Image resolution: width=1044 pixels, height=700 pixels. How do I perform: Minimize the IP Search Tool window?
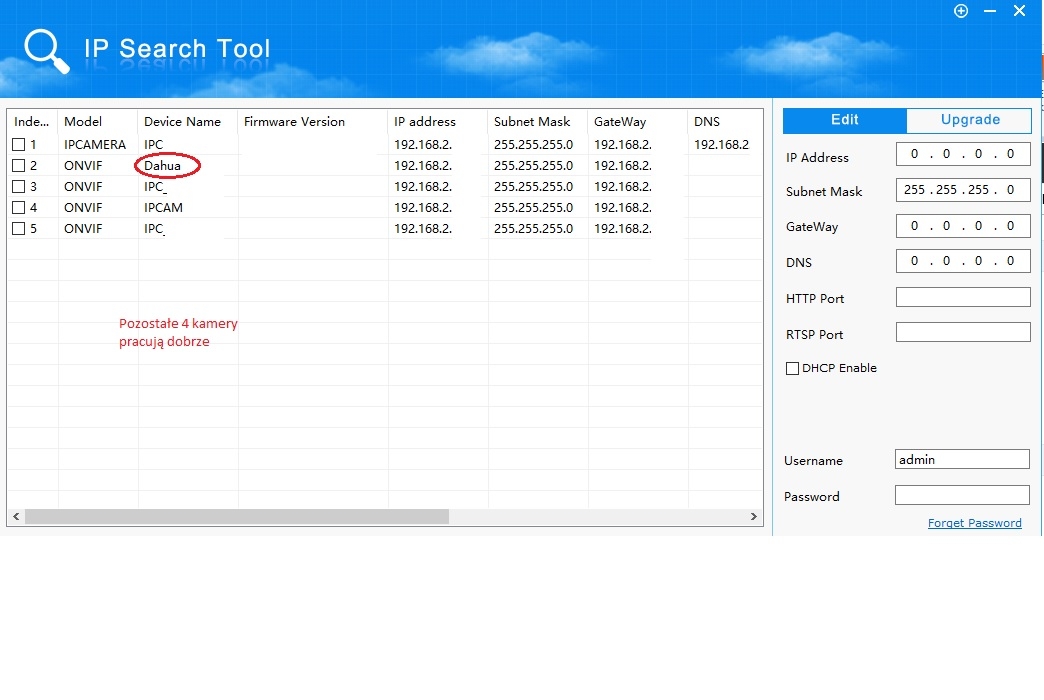tap(990, 11)
